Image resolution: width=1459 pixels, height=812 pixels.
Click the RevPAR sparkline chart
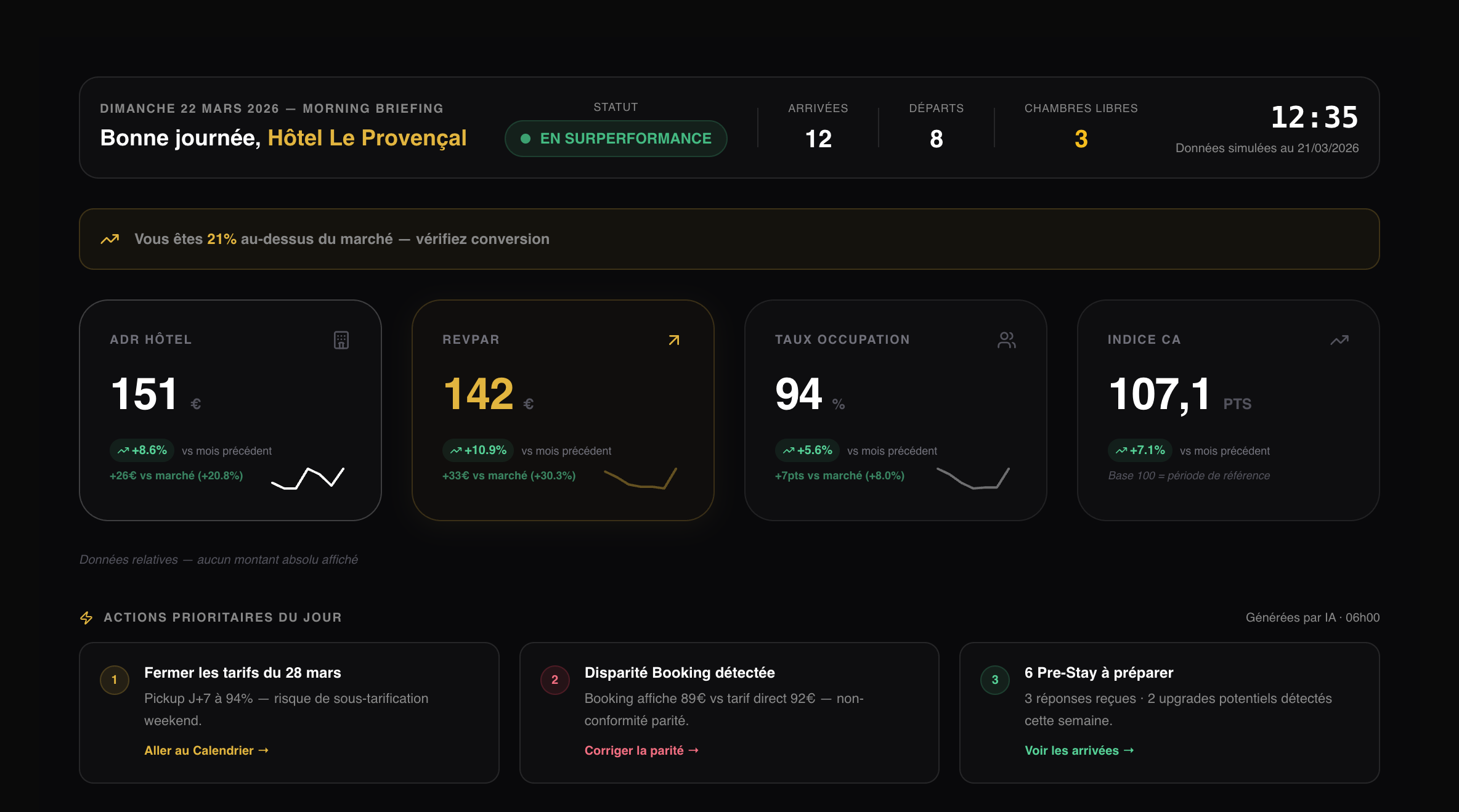coord(640,478)
